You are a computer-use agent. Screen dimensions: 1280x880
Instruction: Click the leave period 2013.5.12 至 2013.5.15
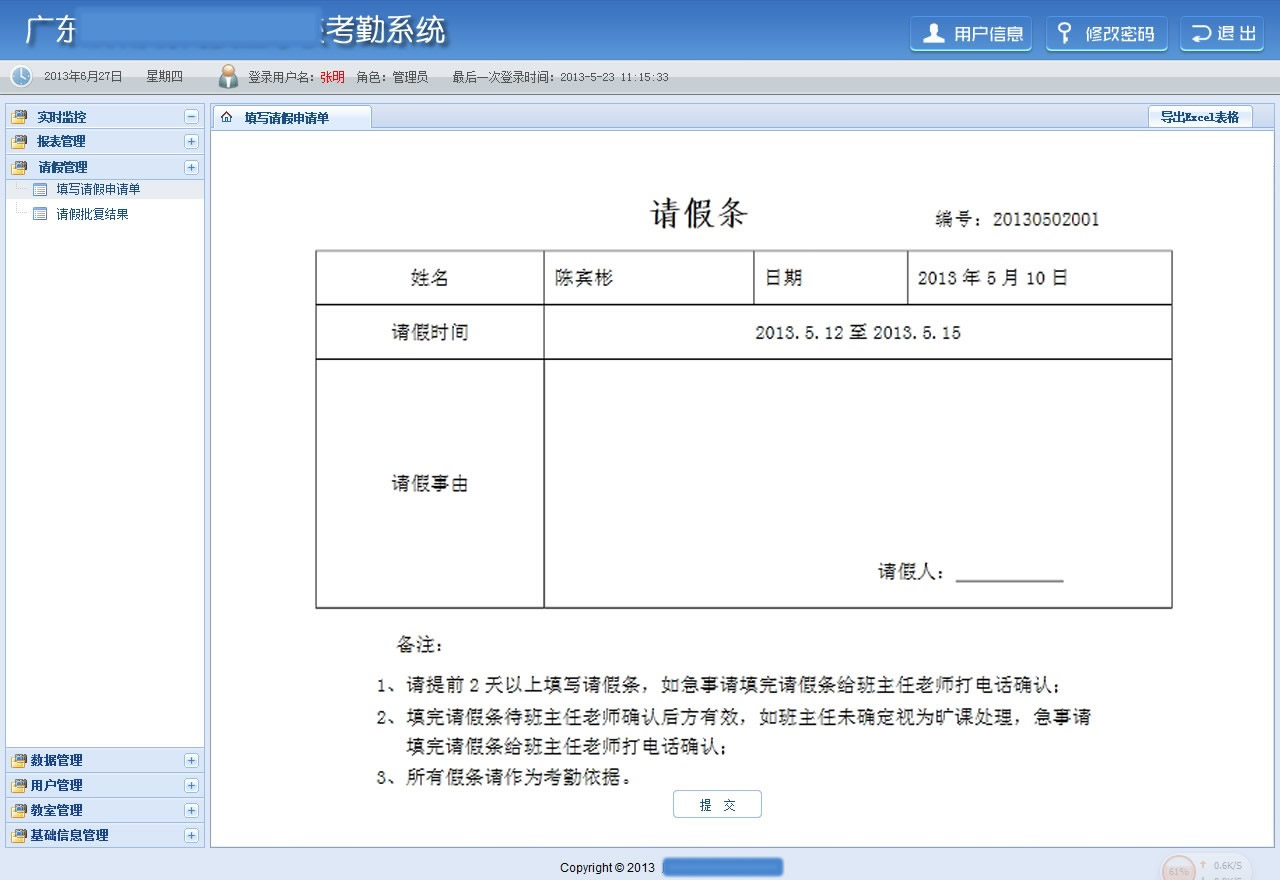tap(858, 333)
